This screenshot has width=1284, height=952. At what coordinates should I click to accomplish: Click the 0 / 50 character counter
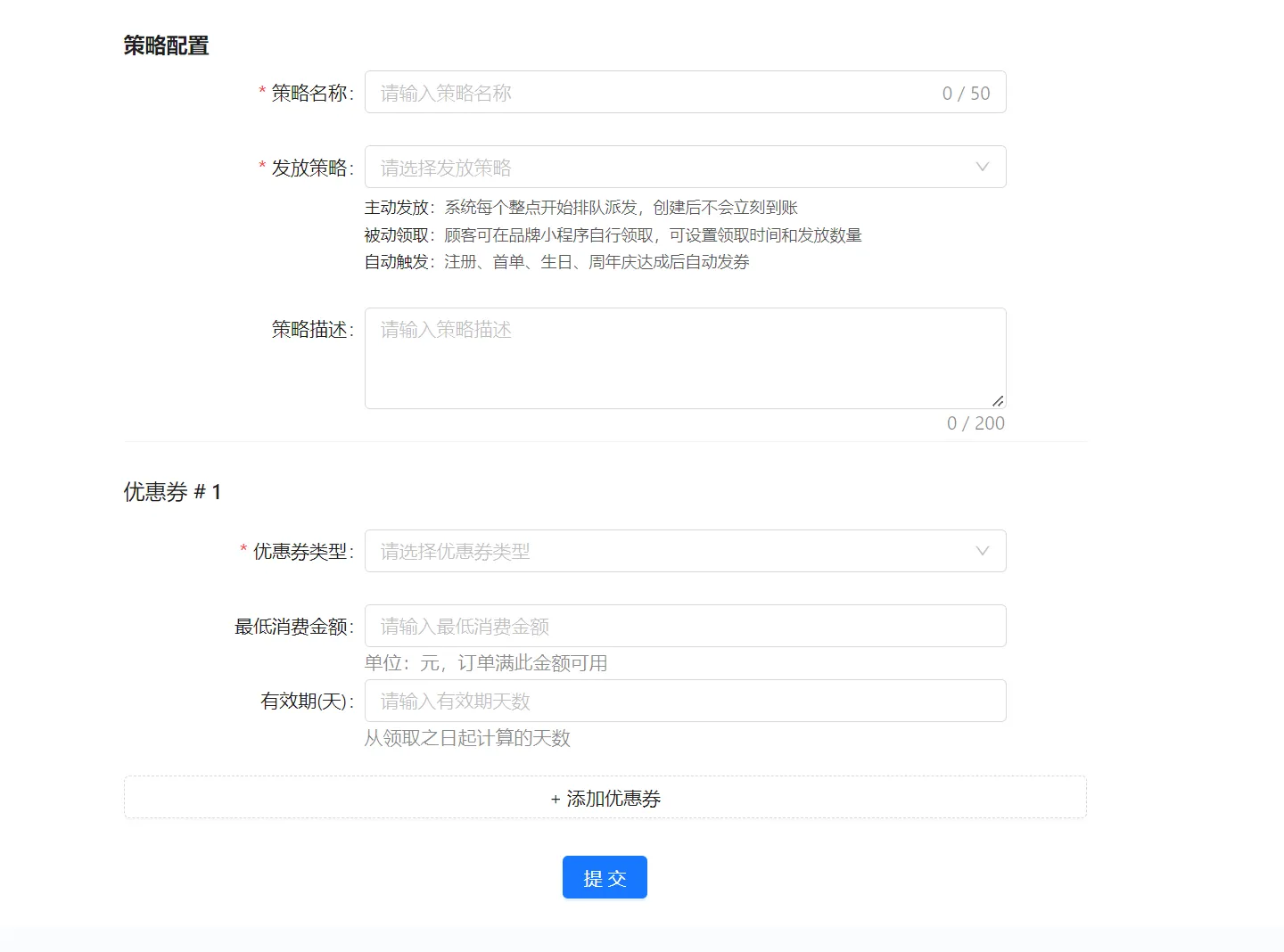pyautogui.click(x=967, y=94)
